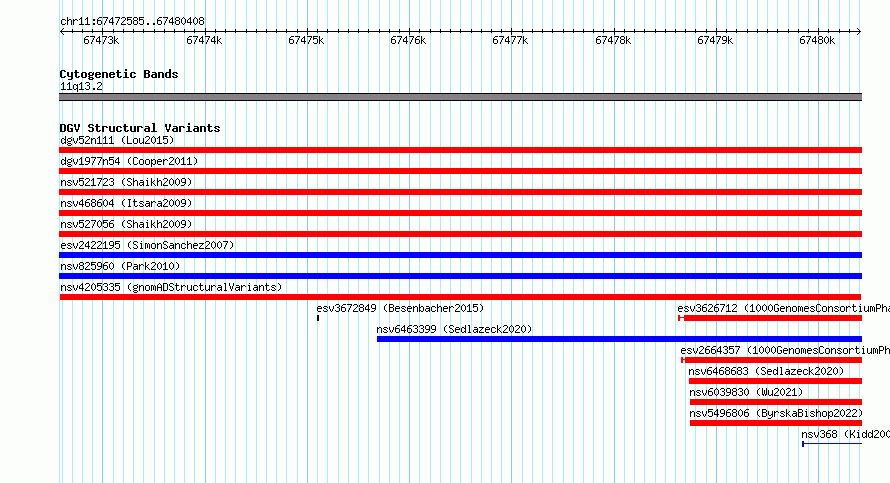Select blue bar under esv2422195
Viewport: 890px width, 483px height.
(460, 255)
